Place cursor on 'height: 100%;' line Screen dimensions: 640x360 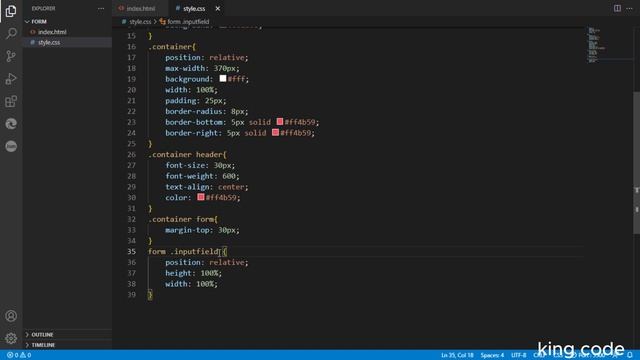[193, 273]
